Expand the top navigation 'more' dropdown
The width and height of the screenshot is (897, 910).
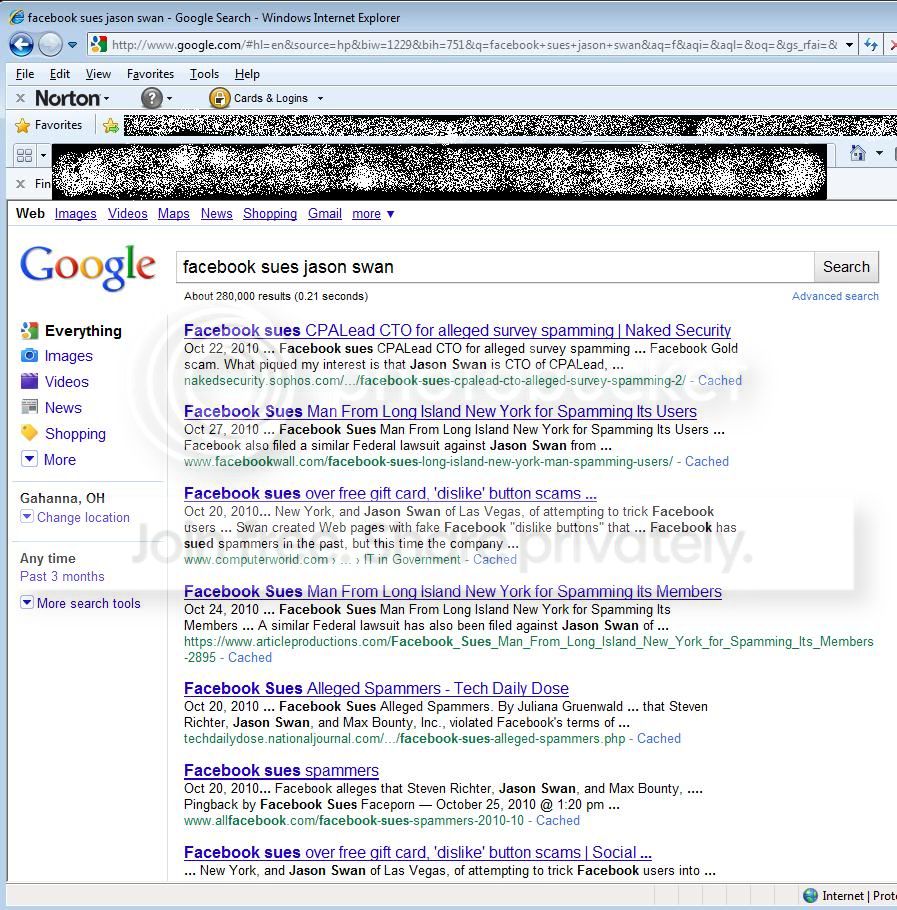[373, 214]
